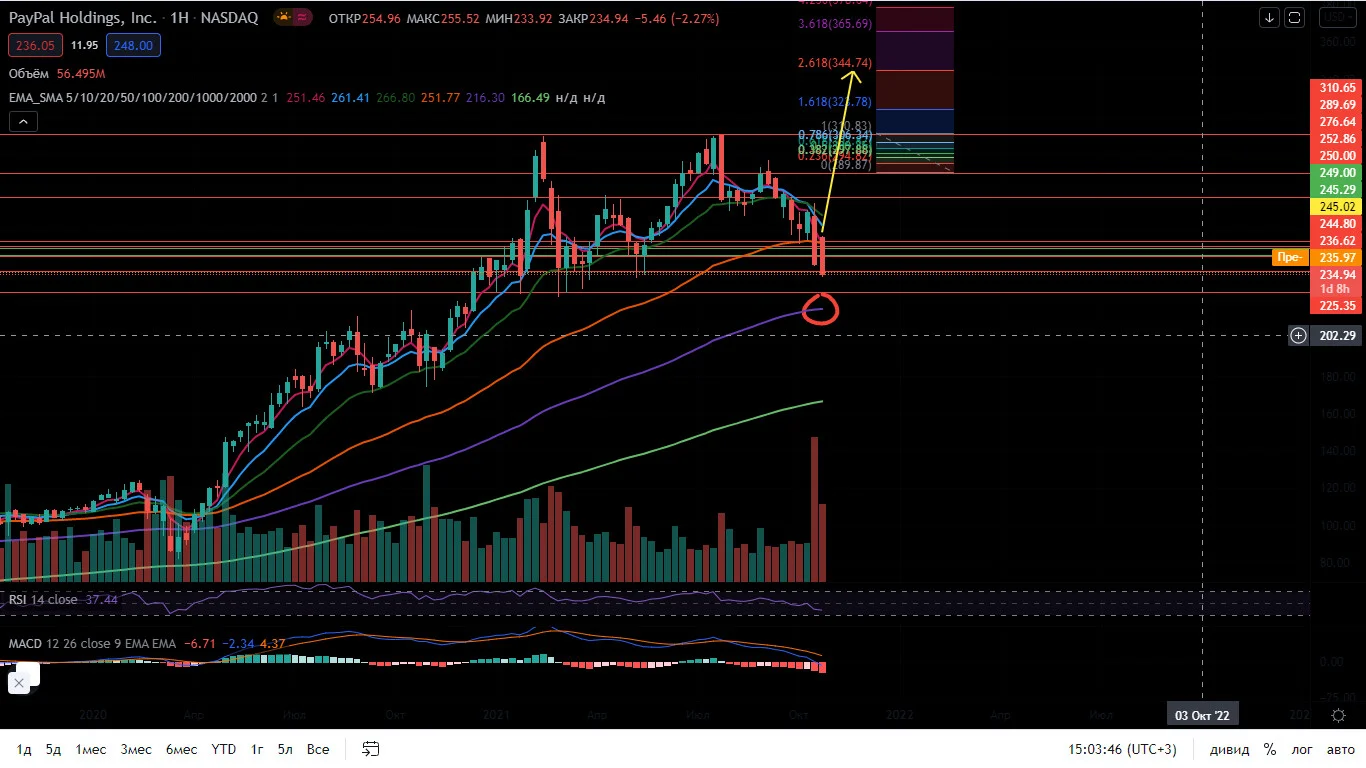Click the Объём volume indicator label

[x=30, y=74]
